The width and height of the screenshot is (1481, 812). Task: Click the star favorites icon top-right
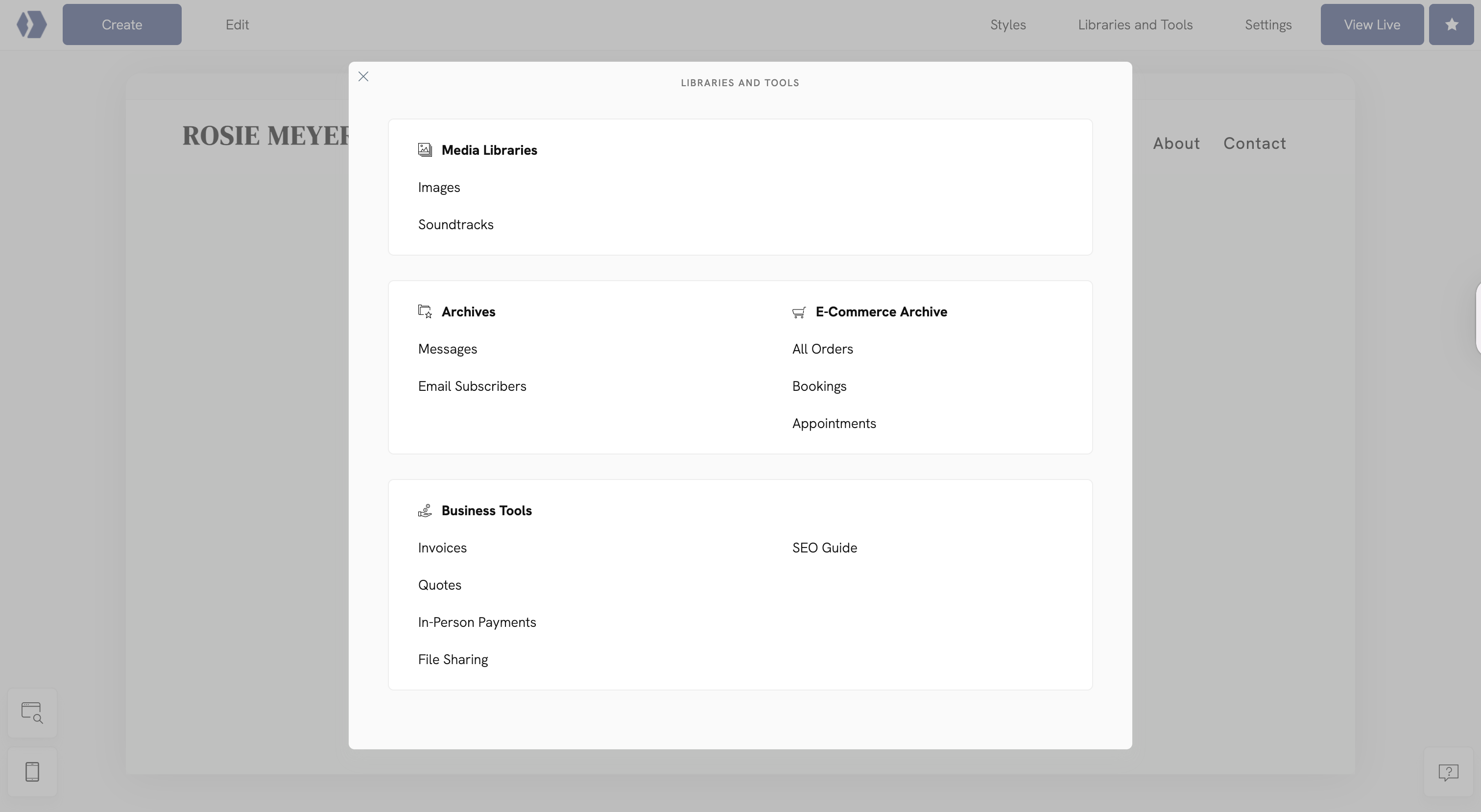coord(1451,24)
